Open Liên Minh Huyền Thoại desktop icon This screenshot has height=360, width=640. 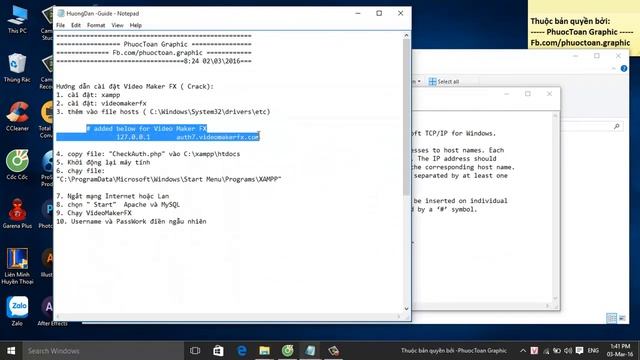click(17, 266)
